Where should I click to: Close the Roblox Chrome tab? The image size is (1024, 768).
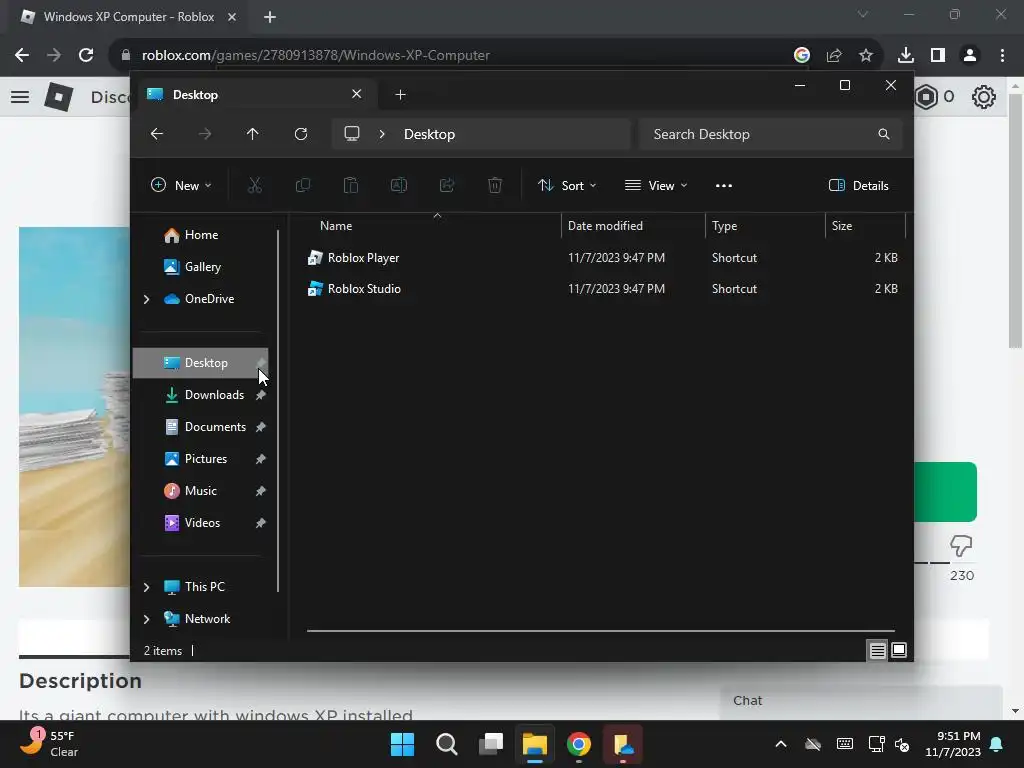tap(232, 17)
